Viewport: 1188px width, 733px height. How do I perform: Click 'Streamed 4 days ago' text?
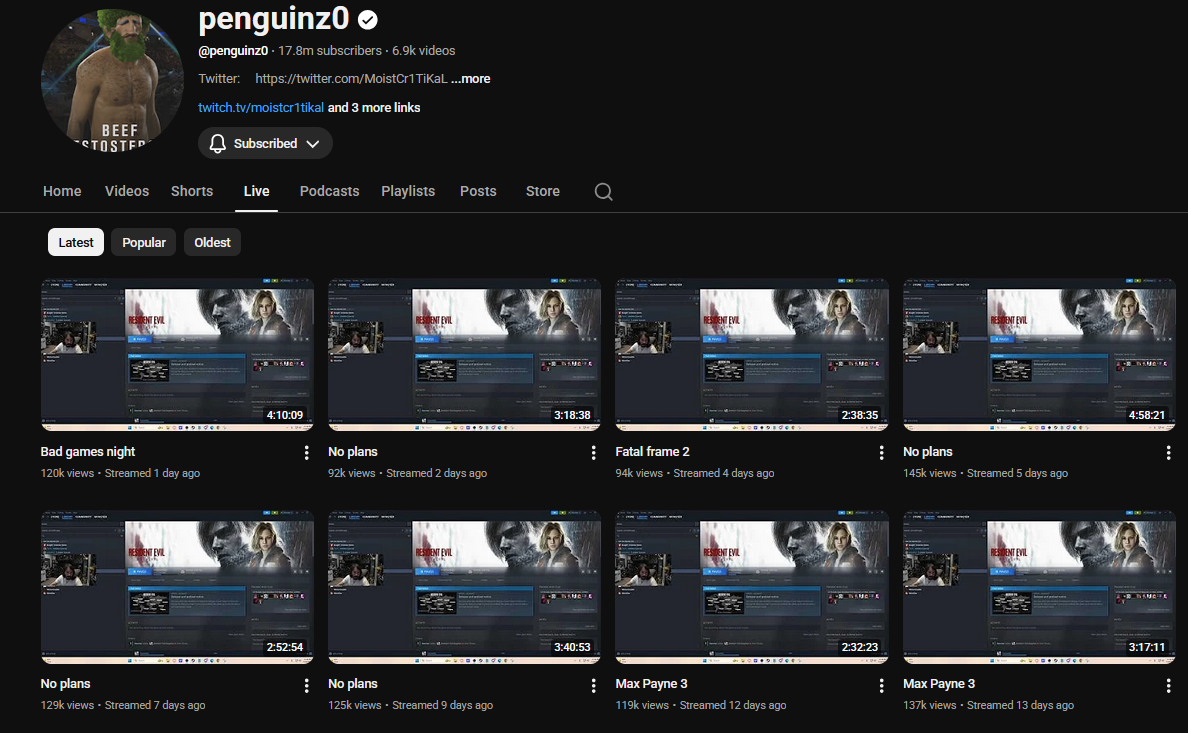(724, 473)
